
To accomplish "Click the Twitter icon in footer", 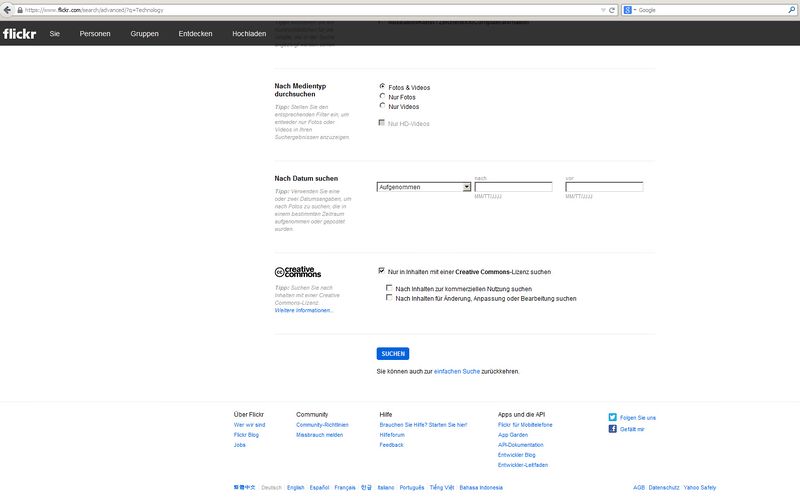I will [x=613, y=417].
